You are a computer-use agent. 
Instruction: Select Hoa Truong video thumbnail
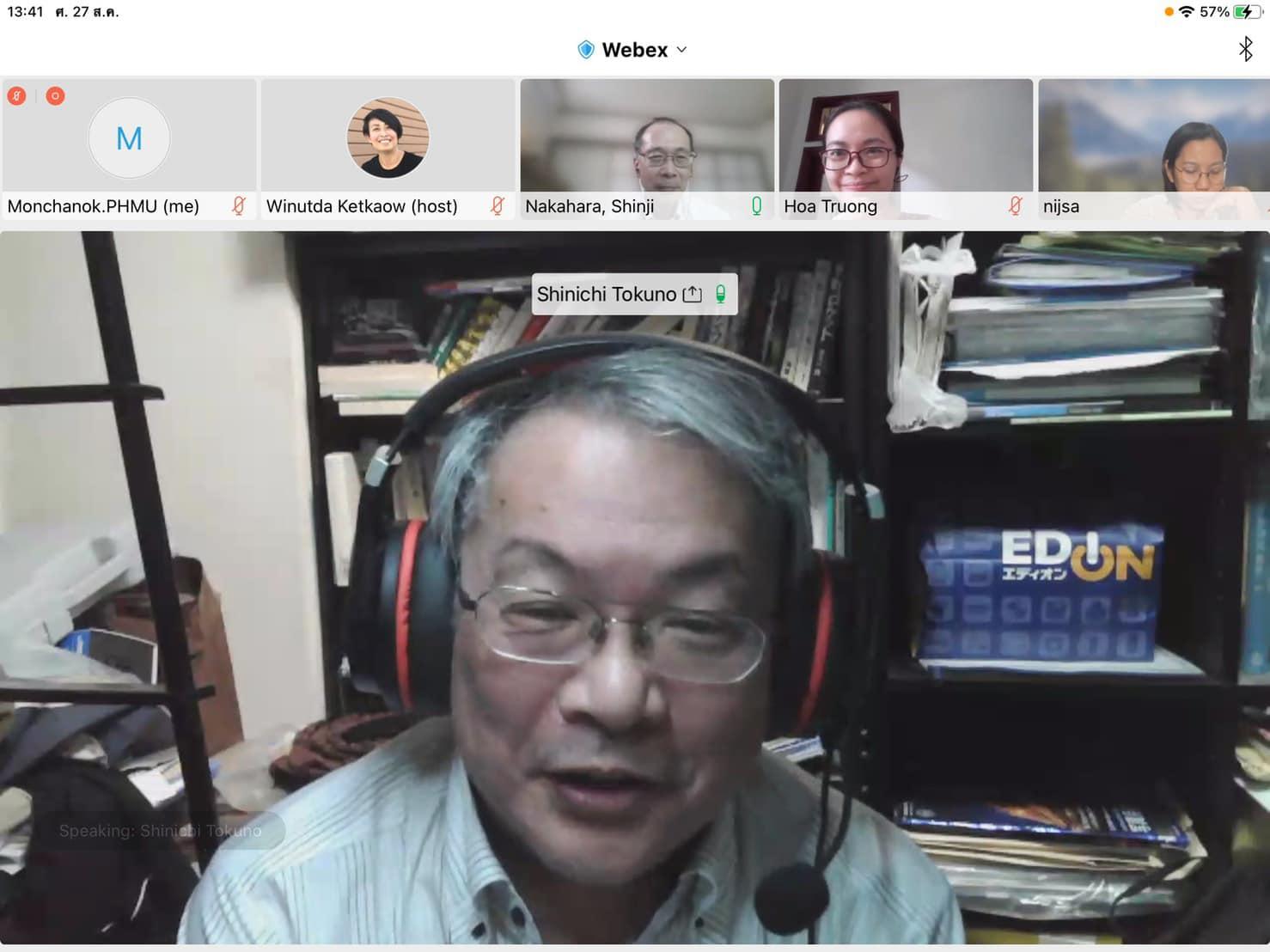point(906,149)
